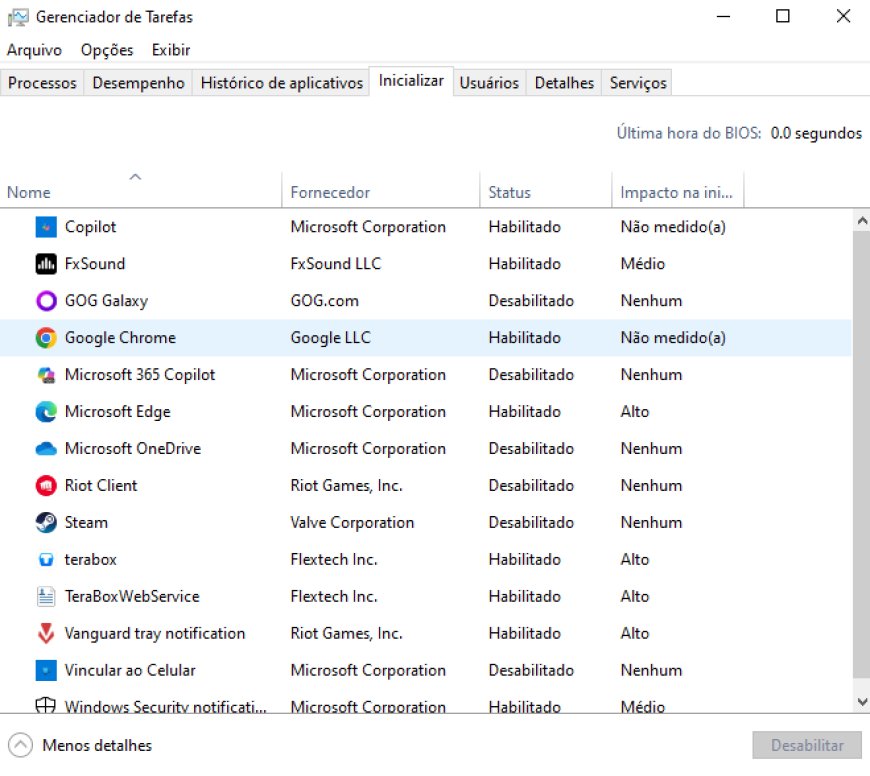Click the Google Chrome icon
Screen dimensions: 870x776
(46, 338)
